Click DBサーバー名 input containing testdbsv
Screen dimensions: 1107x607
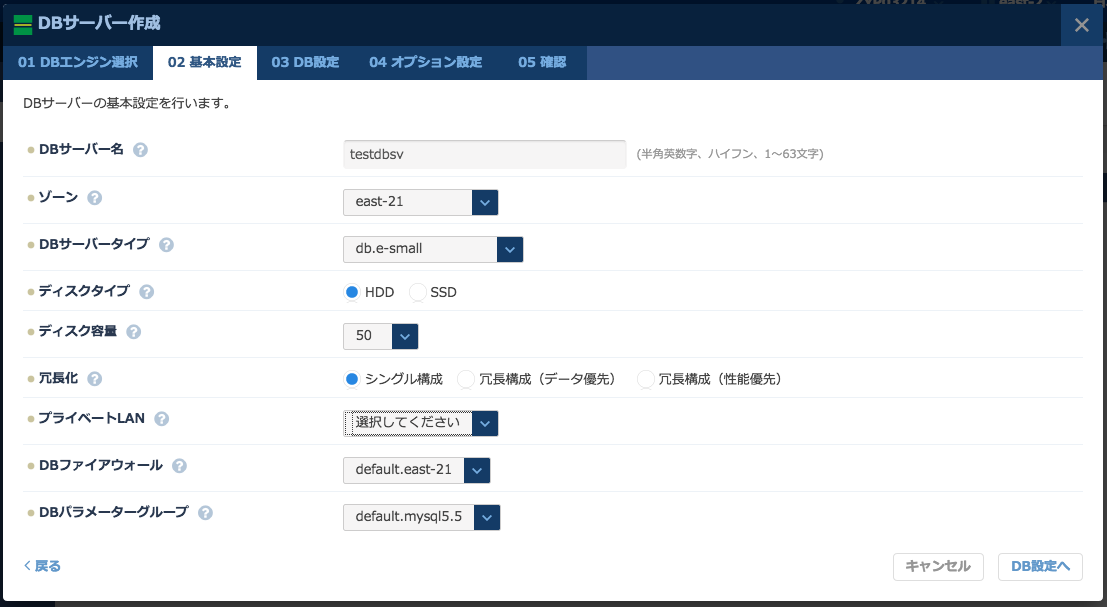click(484, 154)
